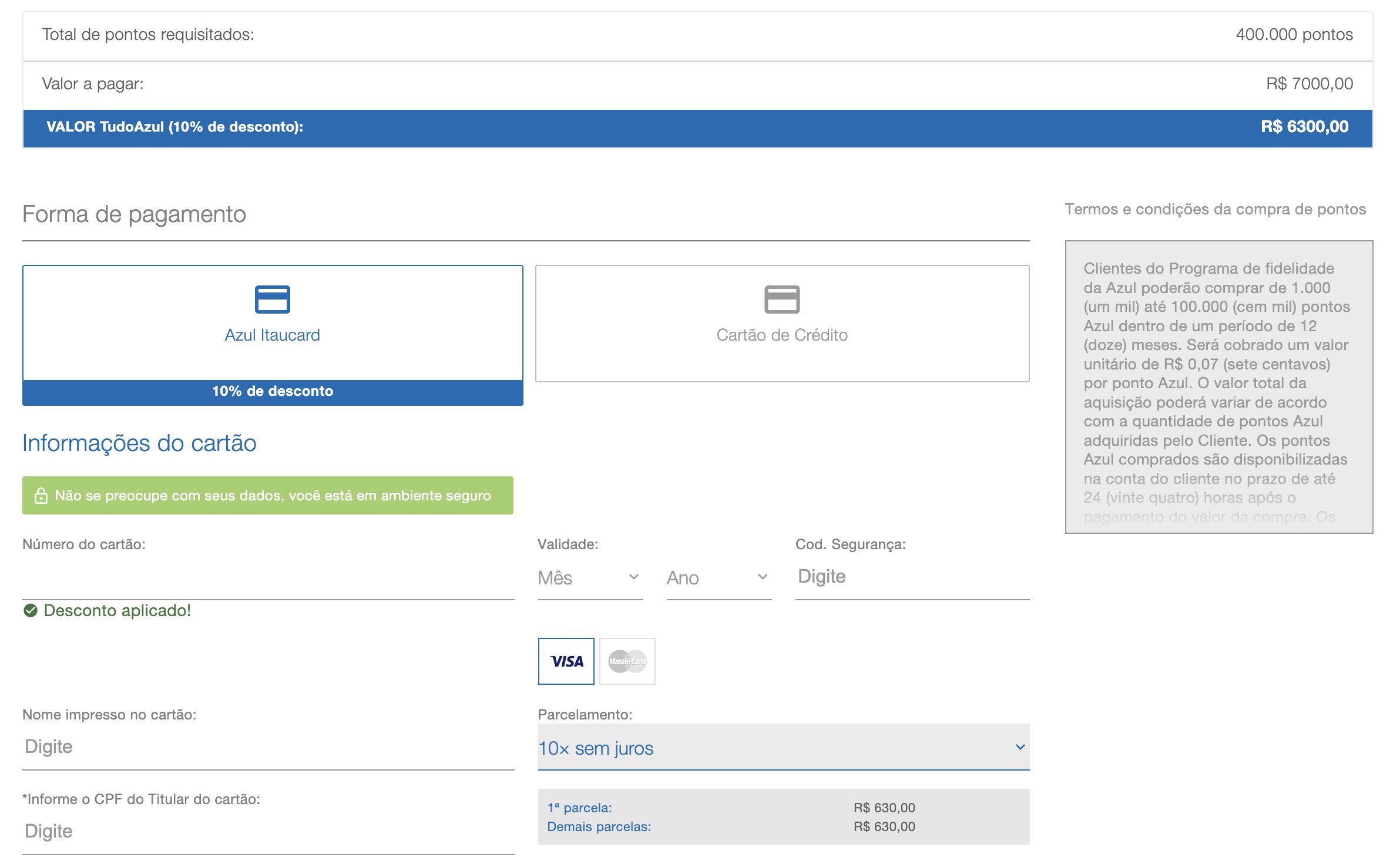Choose the MasterCard card brand
This screenshot has height=861, width=1400.
[x=627, y=661]
